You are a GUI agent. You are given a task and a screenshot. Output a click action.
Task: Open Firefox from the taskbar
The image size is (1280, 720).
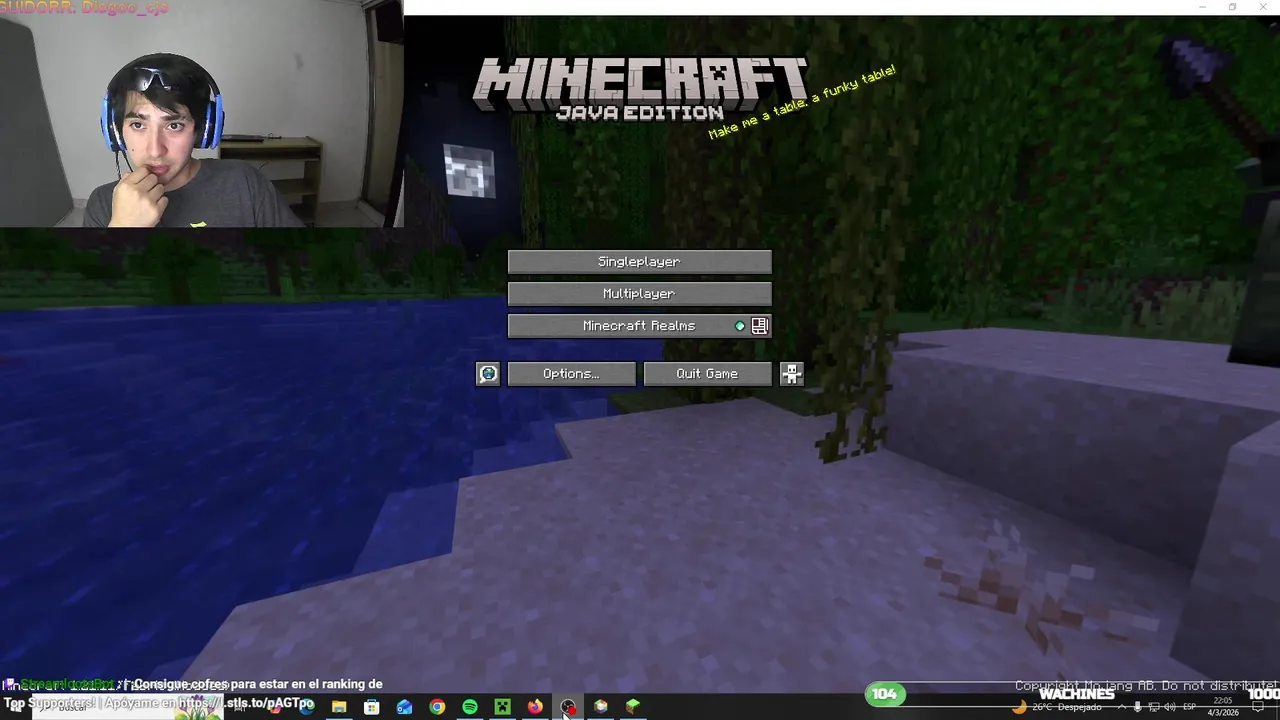click(535, 707)
